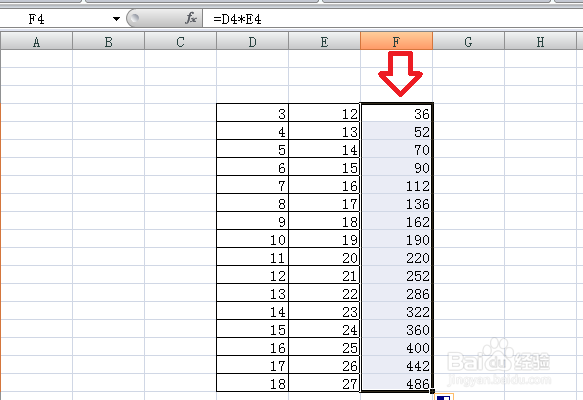The width and height of the screenshot is (583, 400).
Task: Click cell with value 52
Action: (x=396, y=131)
